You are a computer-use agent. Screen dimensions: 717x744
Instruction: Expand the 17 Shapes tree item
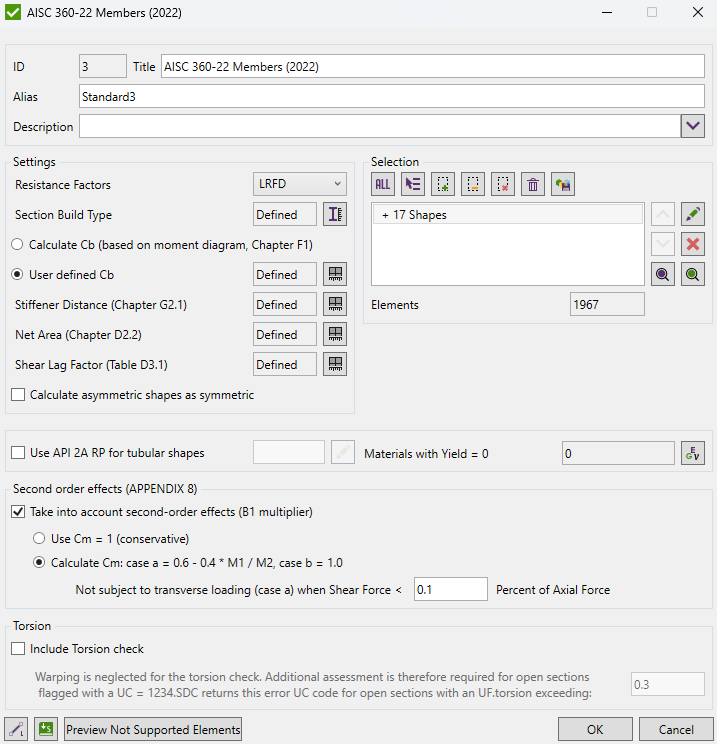385,215
